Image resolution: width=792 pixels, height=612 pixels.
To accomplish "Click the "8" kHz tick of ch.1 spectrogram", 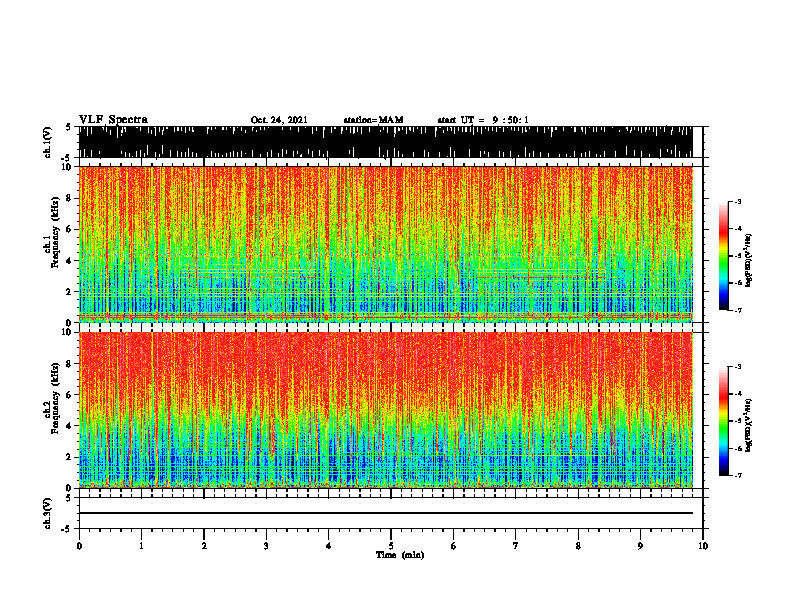I will pos(69,198).
